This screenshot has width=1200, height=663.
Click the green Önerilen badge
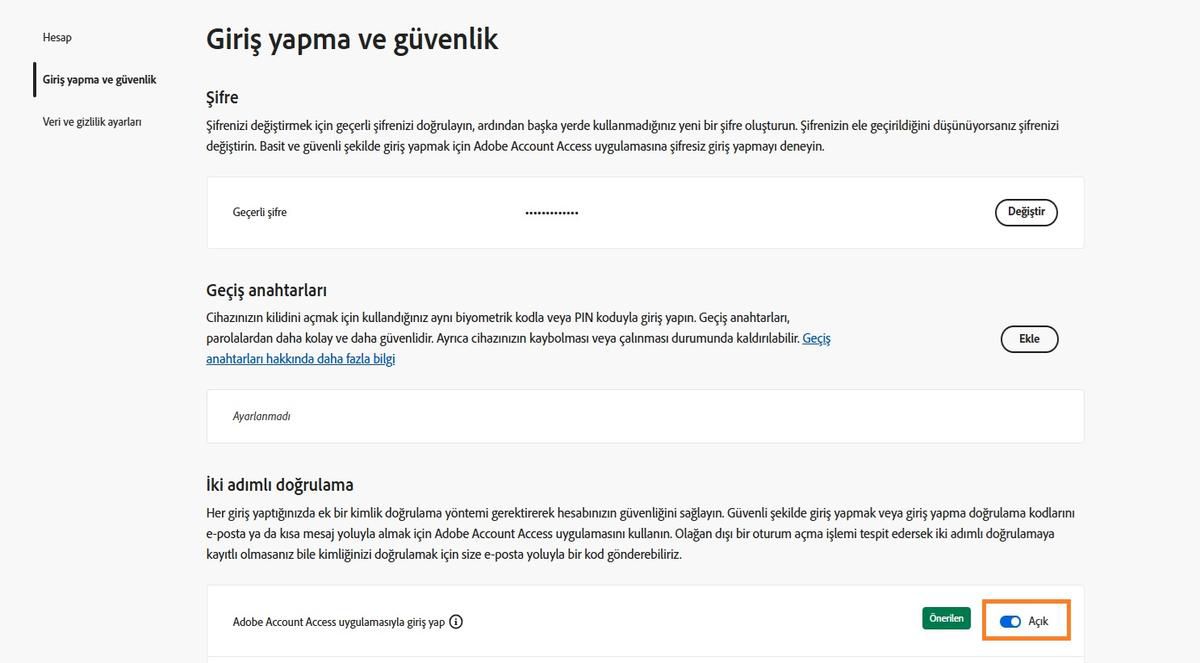tap(946, 618)
